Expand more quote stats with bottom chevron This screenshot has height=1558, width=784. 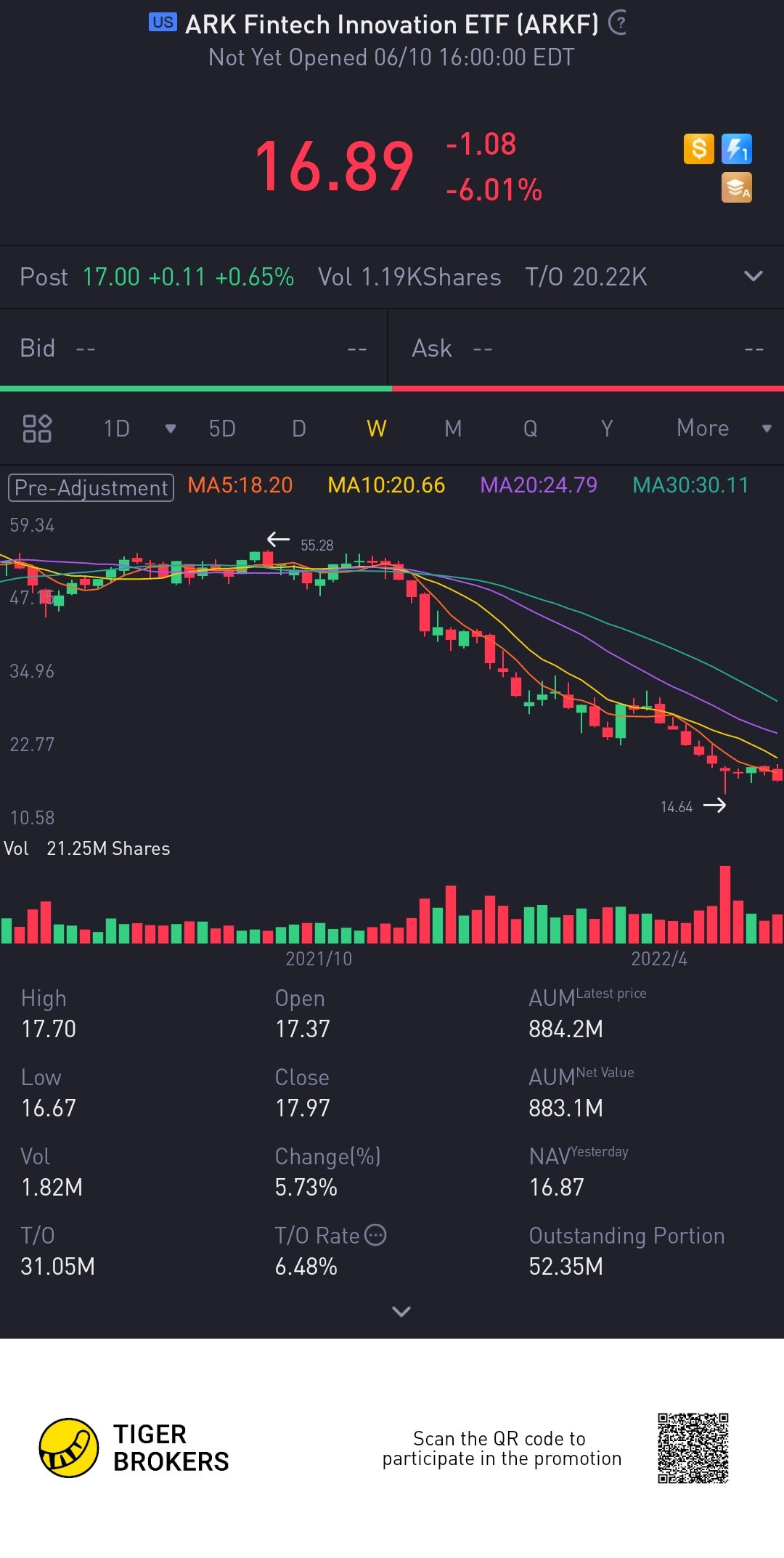click(401, 1311)
